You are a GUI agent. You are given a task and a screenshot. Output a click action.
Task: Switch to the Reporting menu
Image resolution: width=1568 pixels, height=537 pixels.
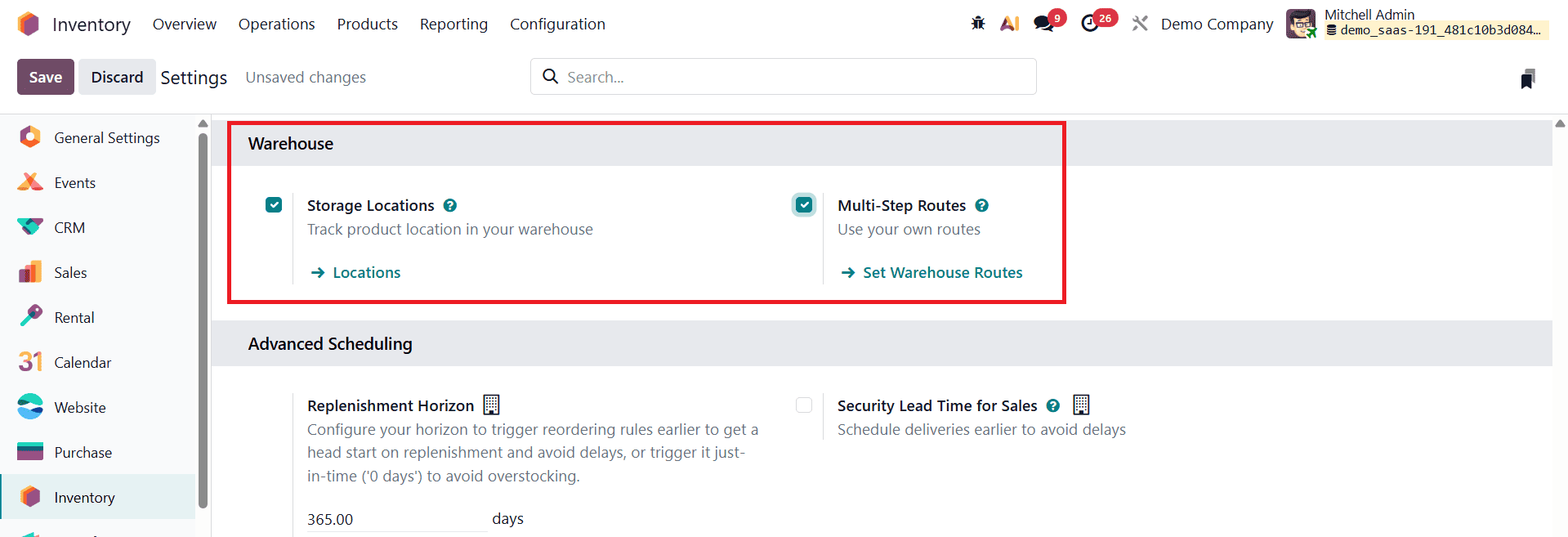(453, 24)
